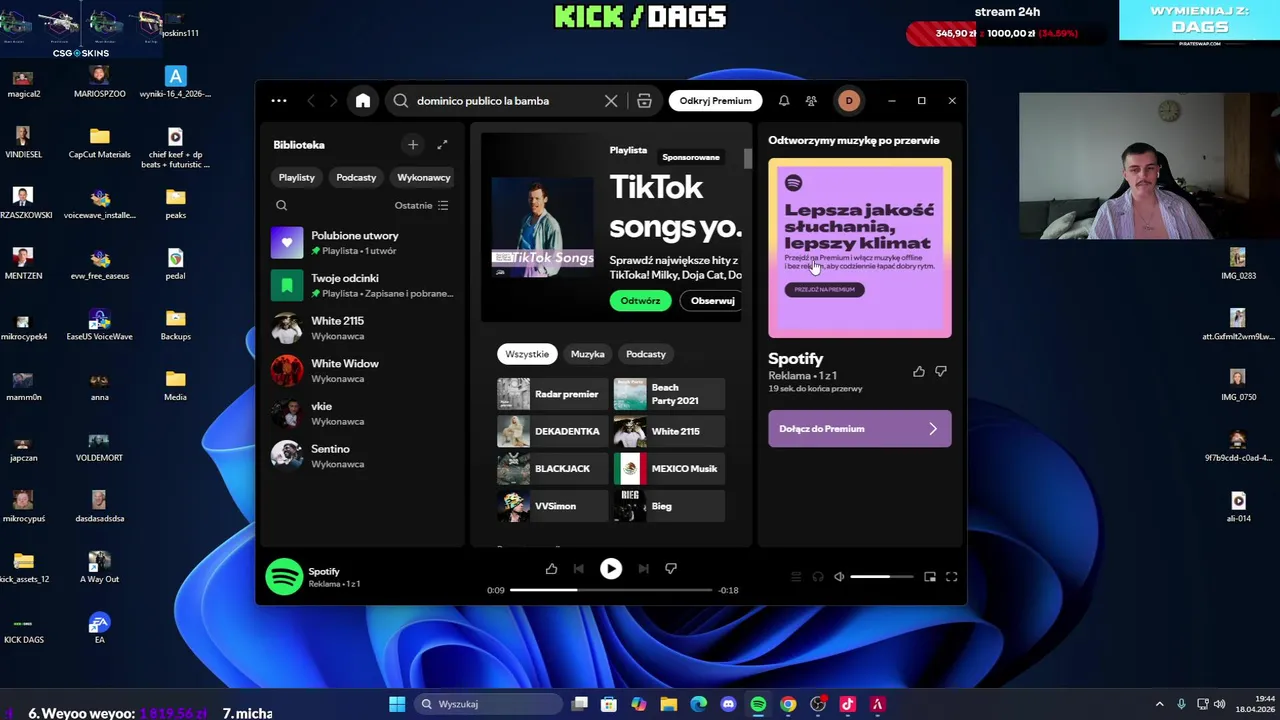Screen dimensions: 1280x720
Task: Like with thumbs up in player bar
Action: (551, 569)
